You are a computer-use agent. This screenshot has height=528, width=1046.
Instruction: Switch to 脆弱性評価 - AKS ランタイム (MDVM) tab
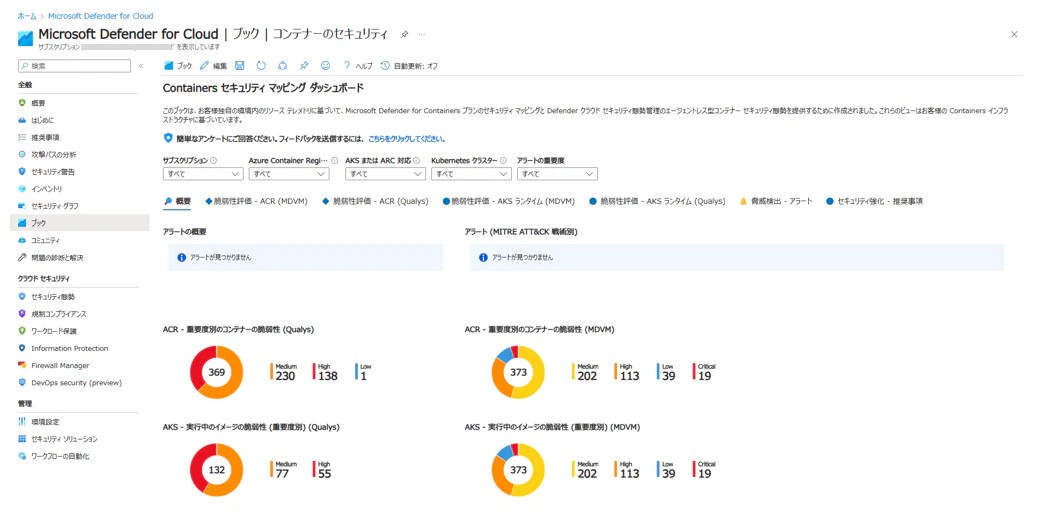(509, 201)
